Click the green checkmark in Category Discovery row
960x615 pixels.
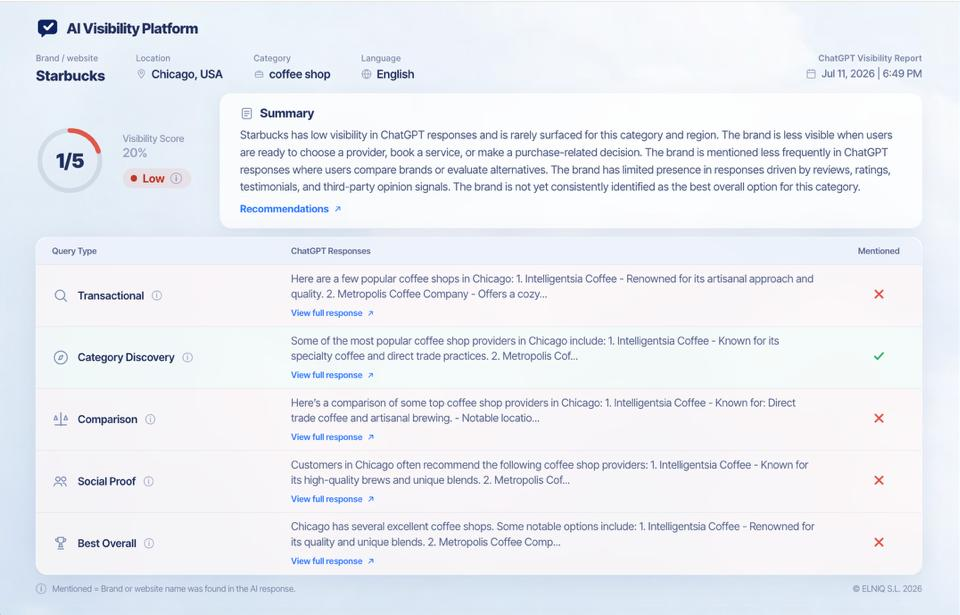[x=879, y=356]
